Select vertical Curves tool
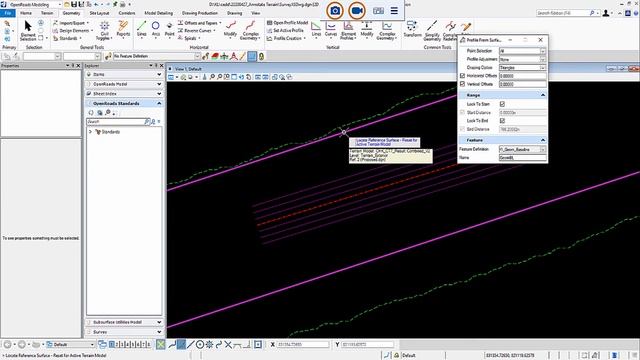Image resolution: width=640 pixels, height=360 pixels. (331, 29)
